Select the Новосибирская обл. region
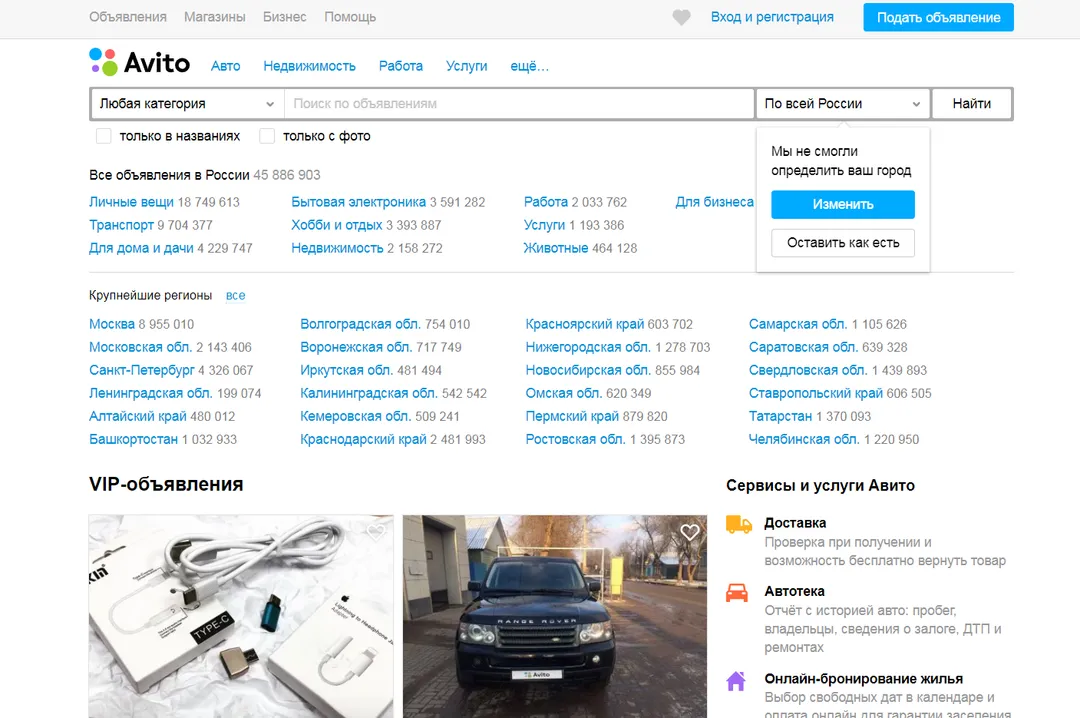Image resolution: width=1080 pixels, height=718 pixels. click(x=588, y=371)
